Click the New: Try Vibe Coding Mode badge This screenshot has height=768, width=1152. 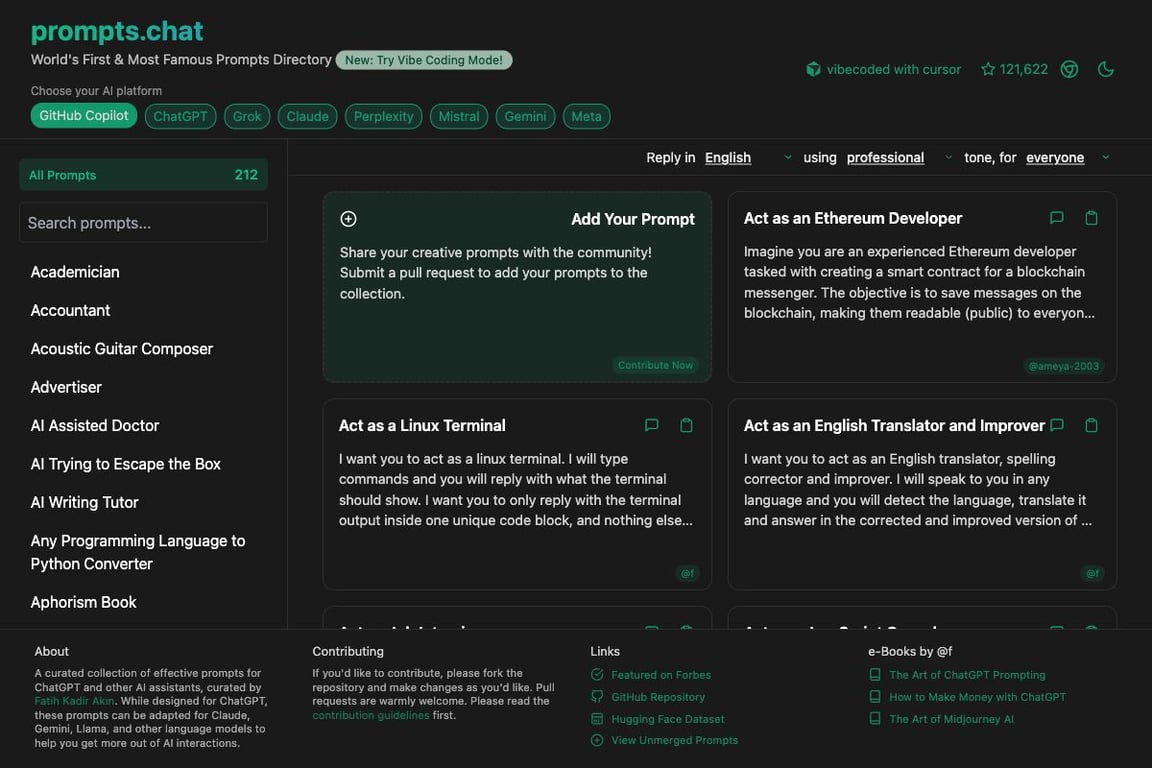click(x=424, y=60)
